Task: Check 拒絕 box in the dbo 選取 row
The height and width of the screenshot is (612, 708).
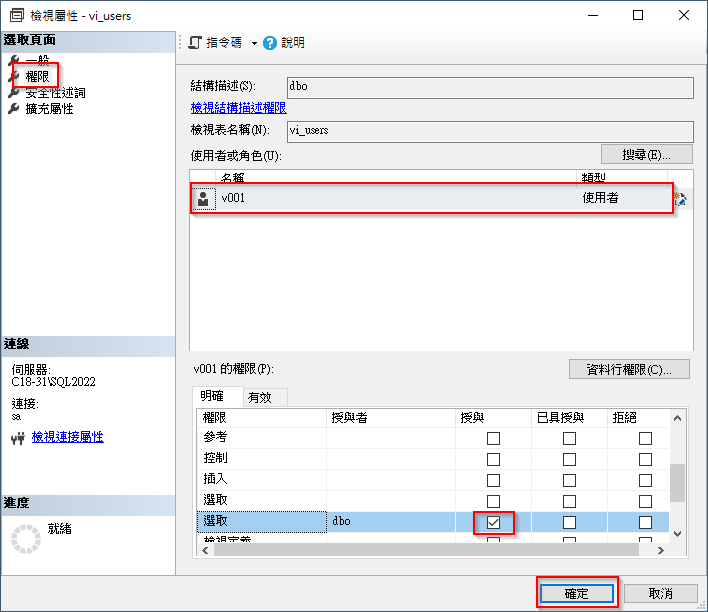Action: (645, 523)
